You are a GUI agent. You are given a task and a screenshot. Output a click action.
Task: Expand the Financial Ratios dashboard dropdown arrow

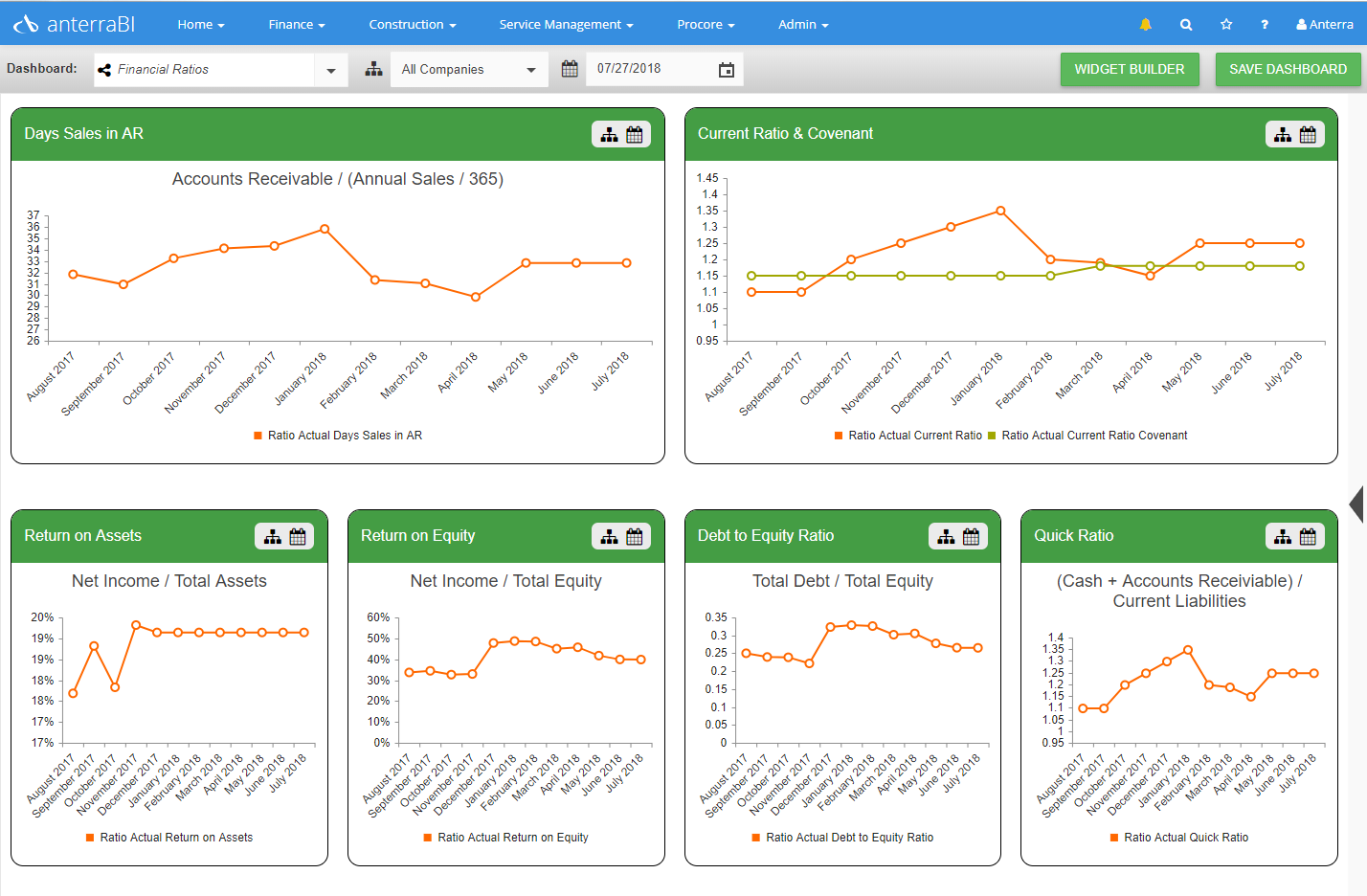coord(331,70)
